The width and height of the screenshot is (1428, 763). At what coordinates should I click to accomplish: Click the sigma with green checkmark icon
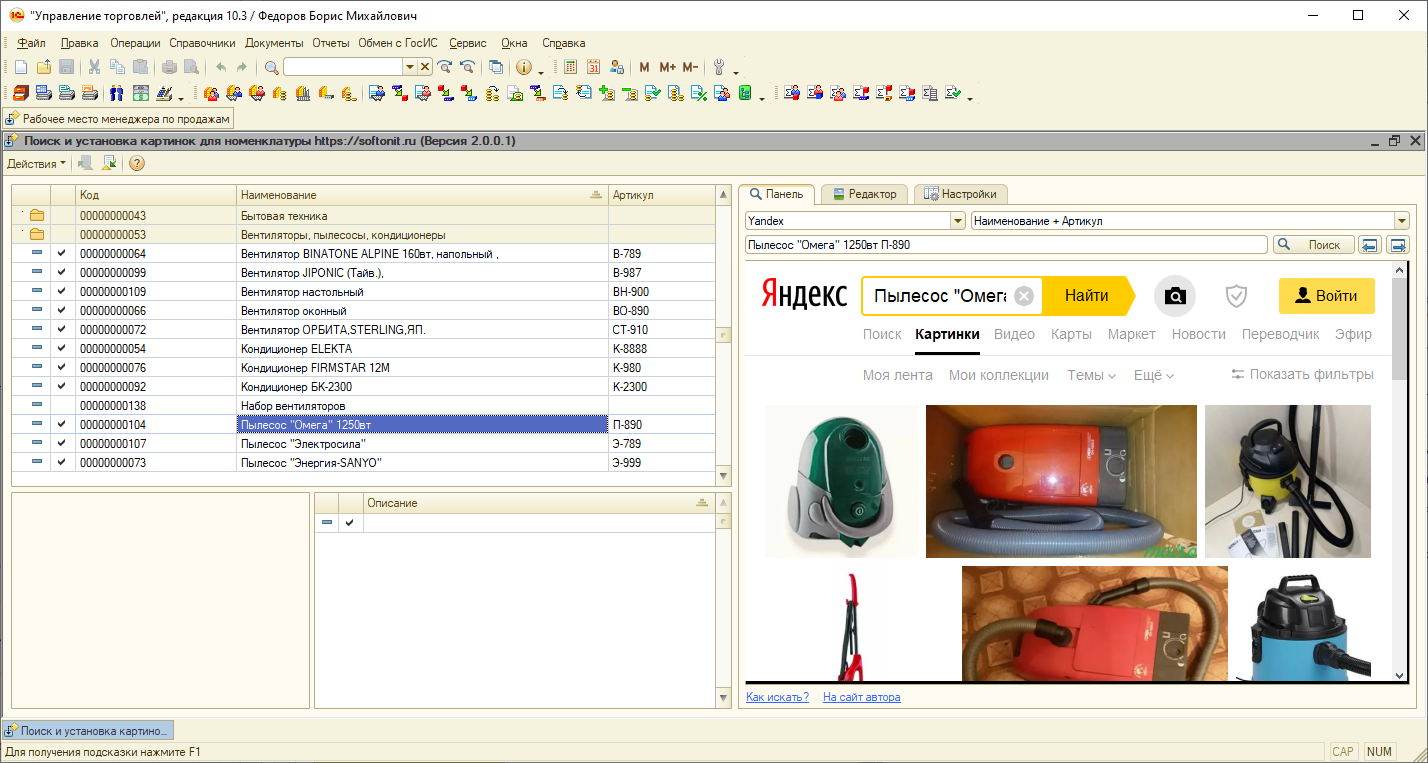[x=954, y=93]
